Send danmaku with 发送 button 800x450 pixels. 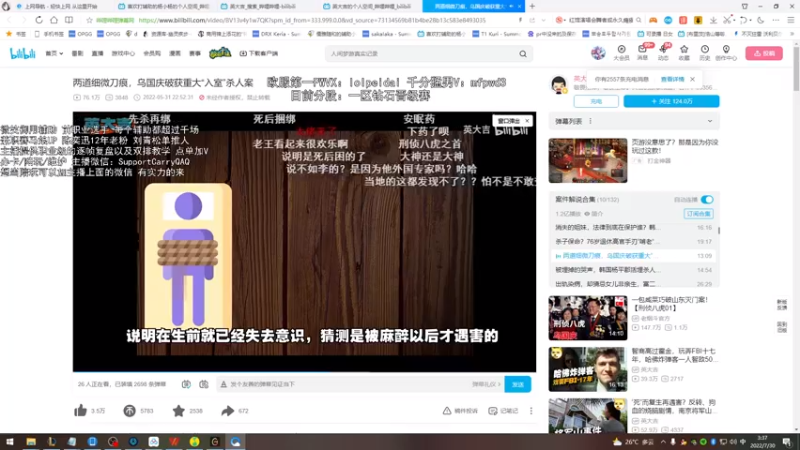click(518, 384)
